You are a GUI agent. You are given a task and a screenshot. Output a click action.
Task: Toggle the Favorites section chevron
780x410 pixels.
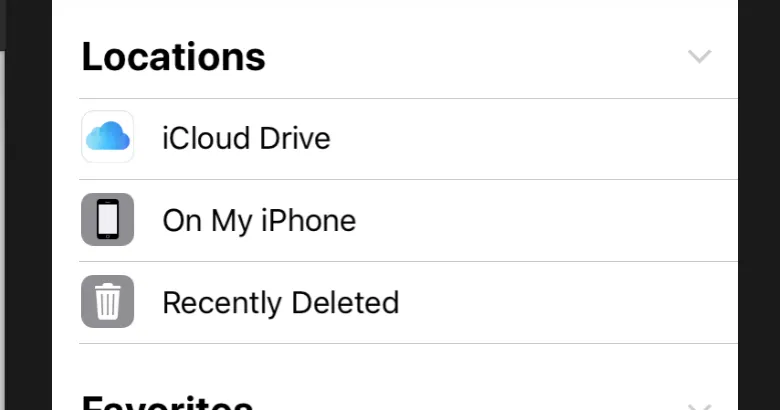coord(699,405)
